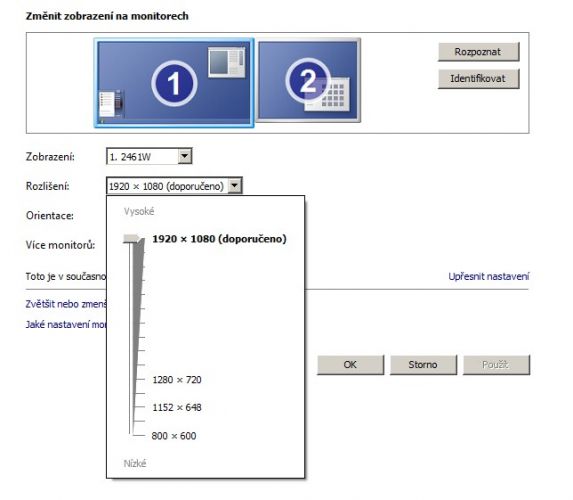This screenshot has width=573, height=500.
Task: Choose 1280 × 720 on the slider
Action: click(x=177, y=380)
